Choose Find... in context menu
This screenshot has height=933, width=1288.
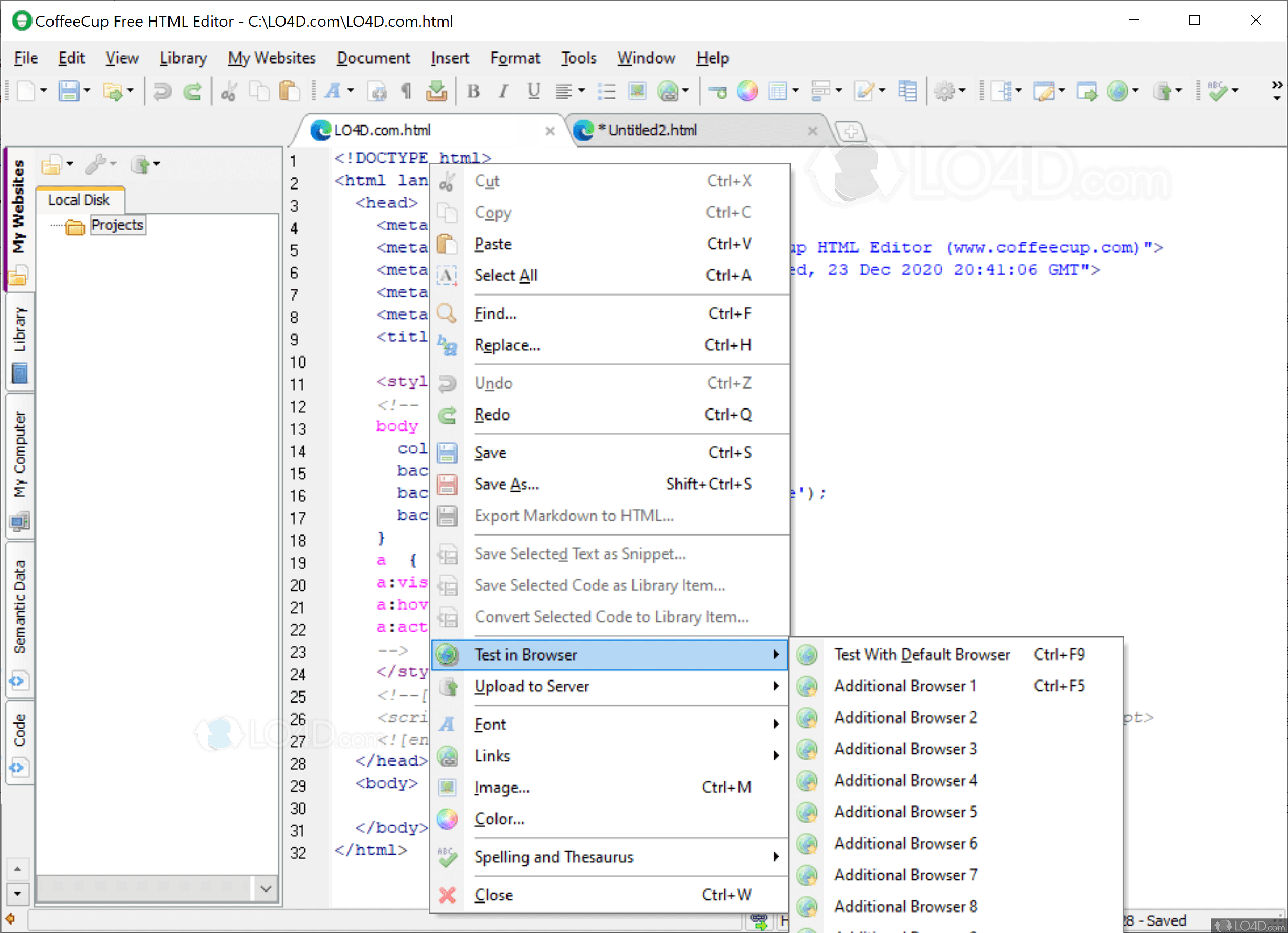pyautogui.click(x=610, y=313)
